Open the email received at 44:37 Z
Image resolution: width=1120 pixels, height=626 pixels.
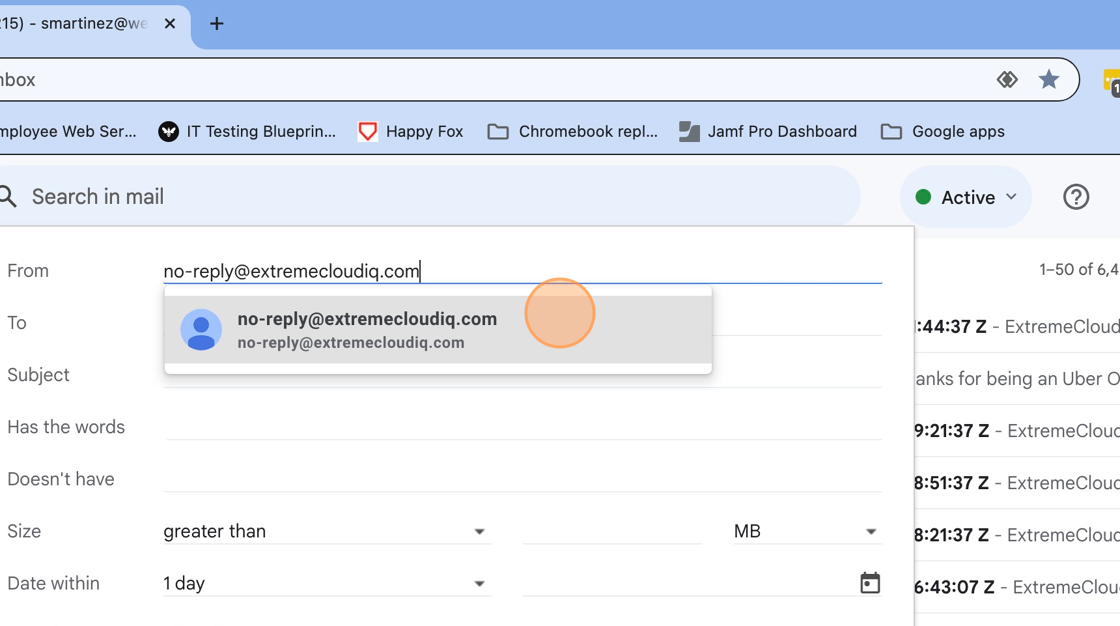point(1017,327)
